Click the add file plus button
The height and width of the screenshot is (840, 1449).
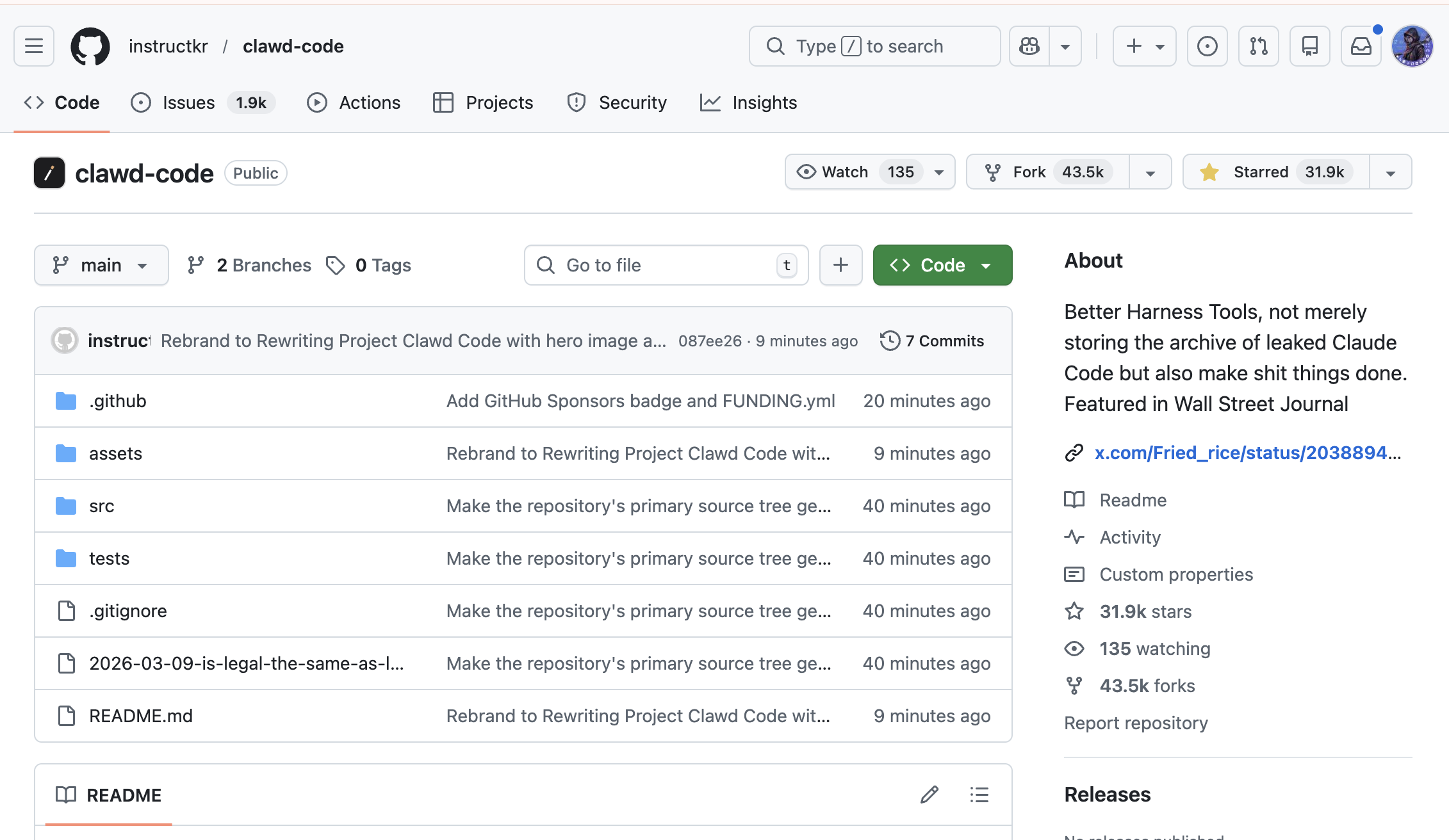pyautogui.click(x=840, y=265)
